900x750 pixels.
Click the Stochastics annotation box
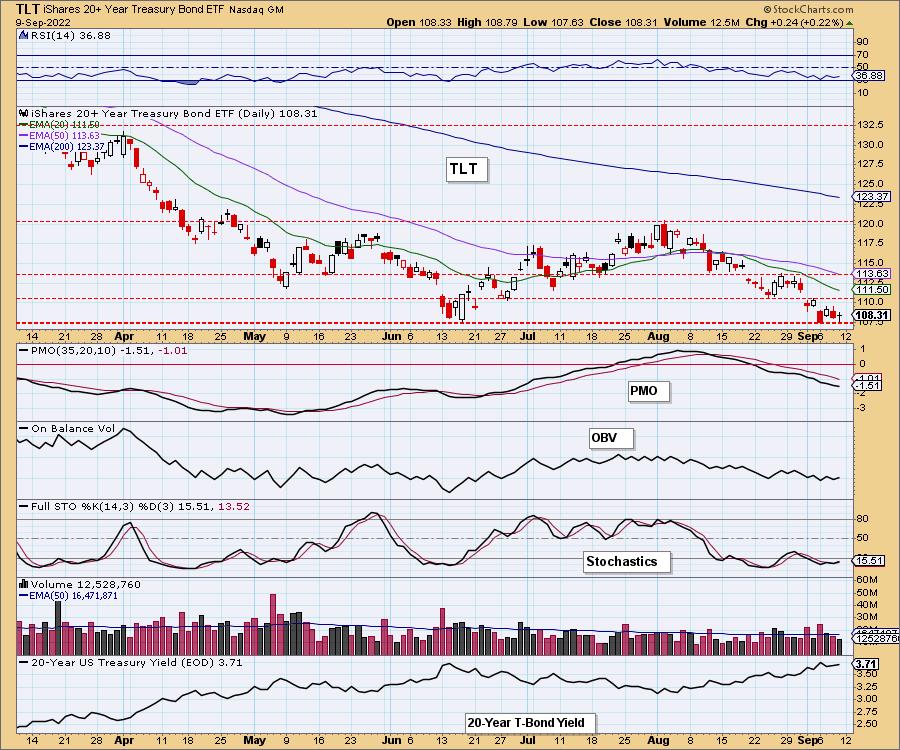pos(627,561)
